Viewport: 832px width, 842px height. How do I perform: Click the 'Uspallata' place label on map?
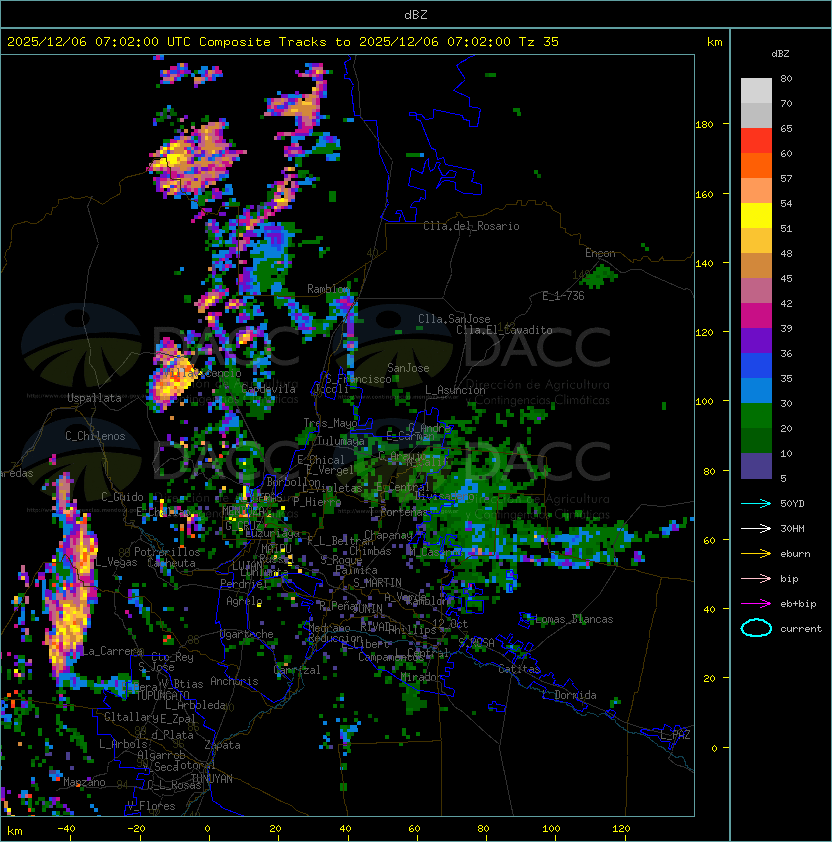(94, 398)
